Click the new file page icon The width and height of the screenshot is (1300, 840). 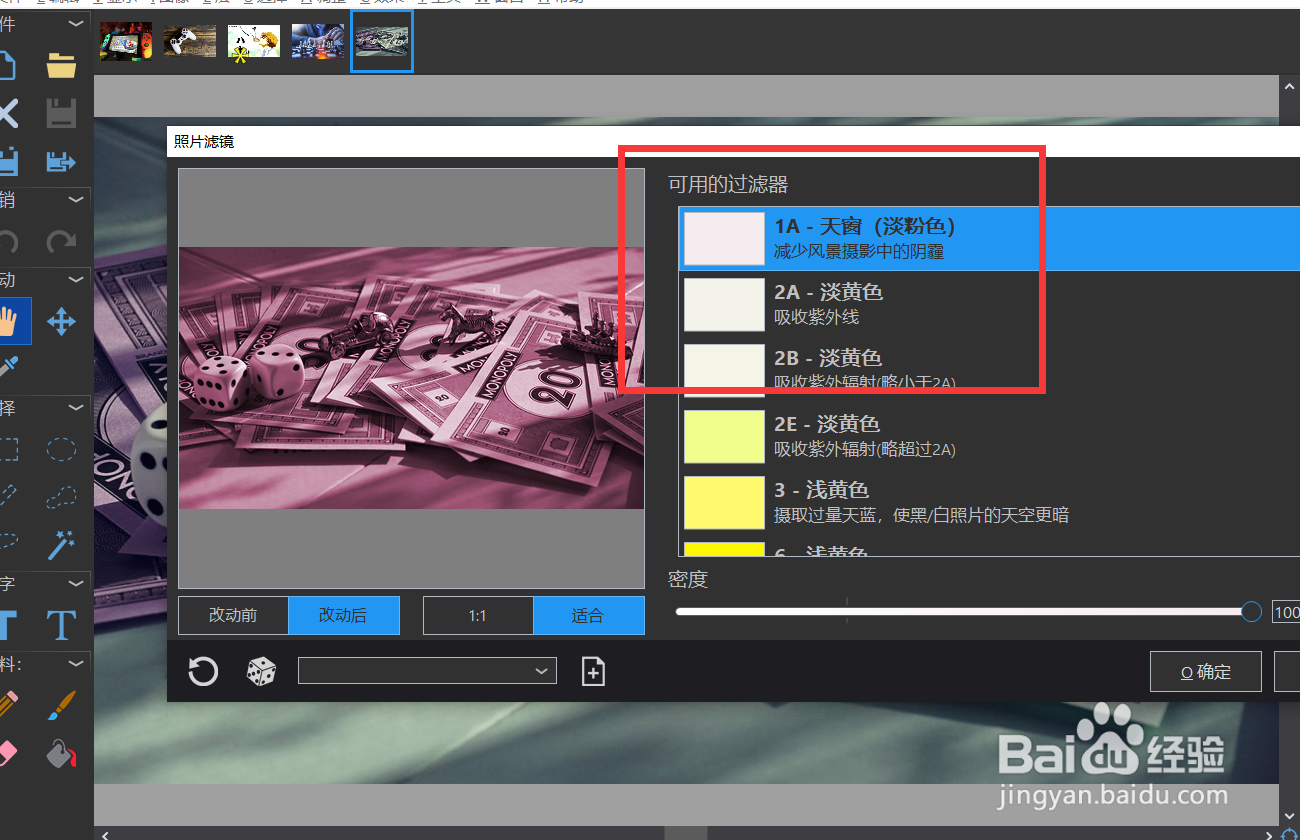[x=6, y=66]
